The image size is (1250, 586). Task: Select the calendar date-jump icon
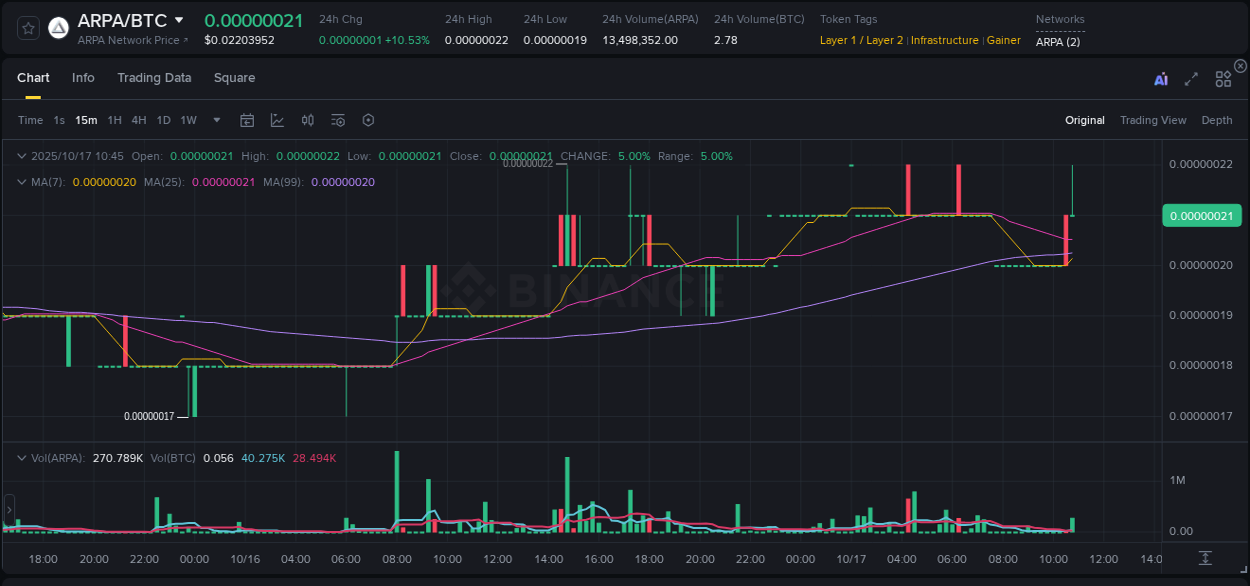coord(247,120)
